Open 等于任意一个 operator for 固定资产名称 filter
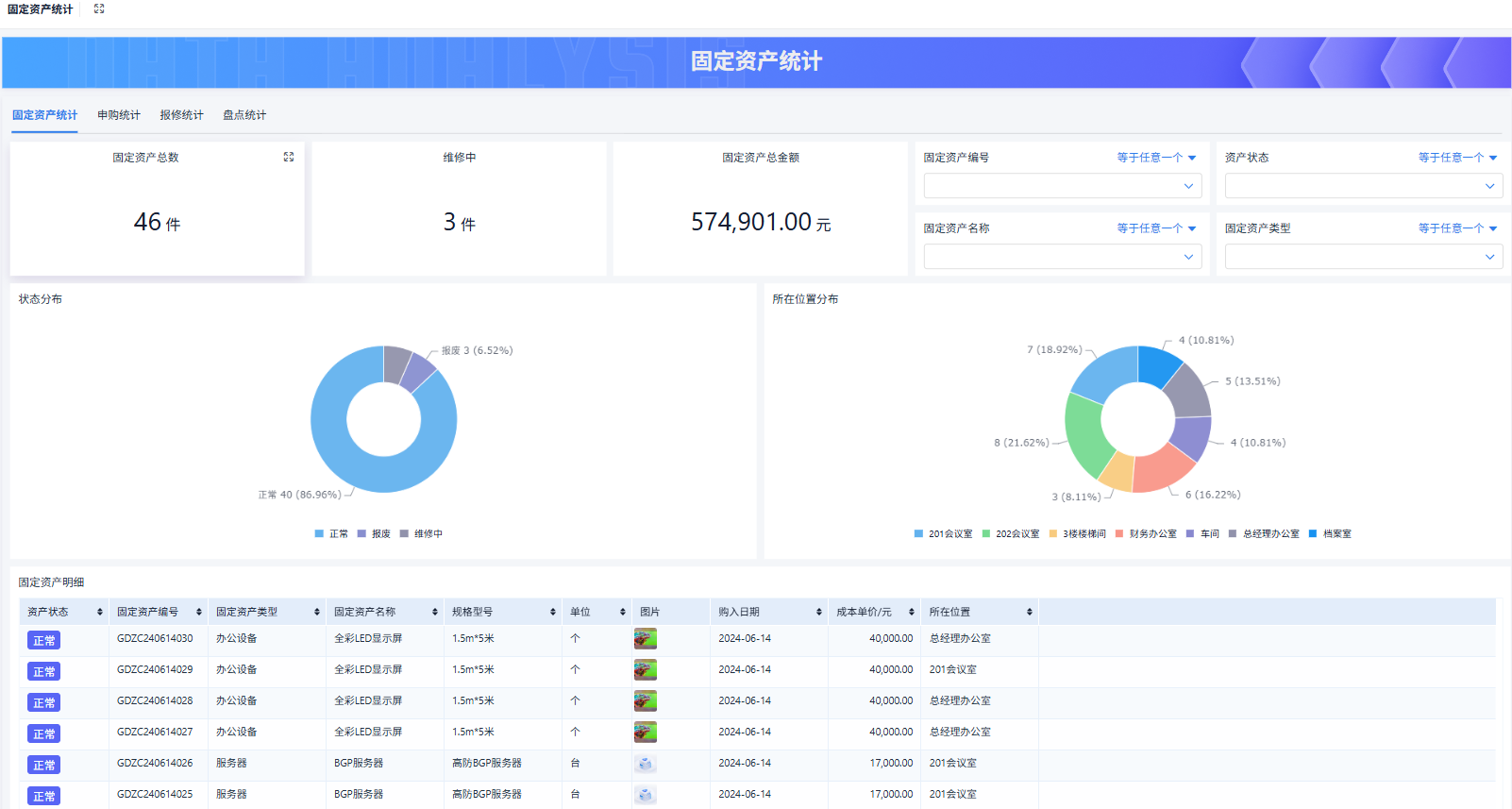Image resolution: width=1512 pixels, height=809 pixels. pyautogui.click(x=1156, y=228)
